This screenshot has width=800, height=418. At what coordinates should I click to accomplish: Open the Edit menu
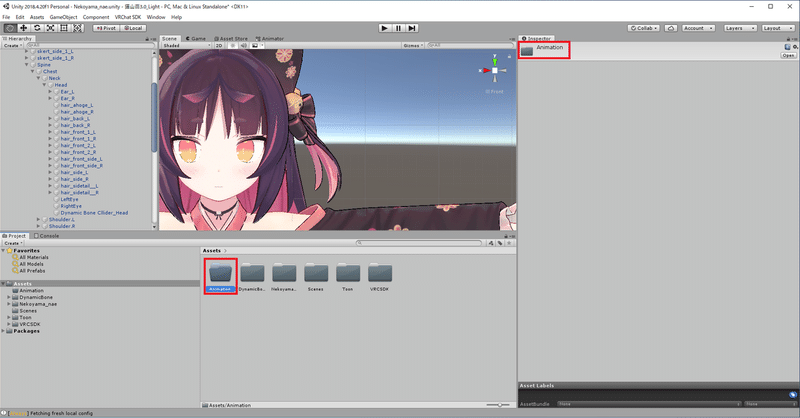pos(20,17)
